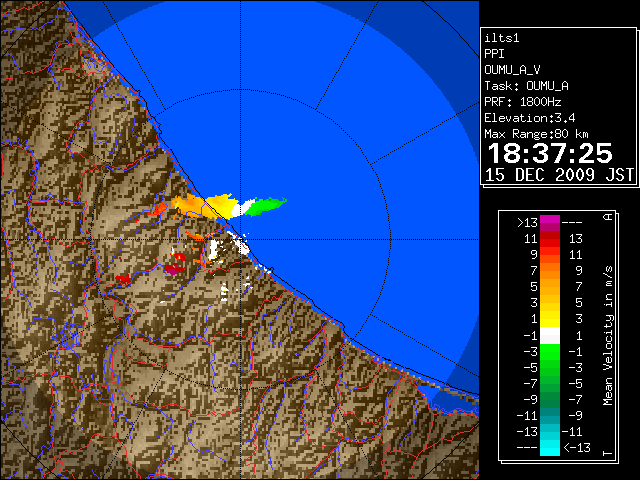Click the '13' label in the legend's right column
The width and height of the screenshot is (640, 480).
click(x=576, y=239)
